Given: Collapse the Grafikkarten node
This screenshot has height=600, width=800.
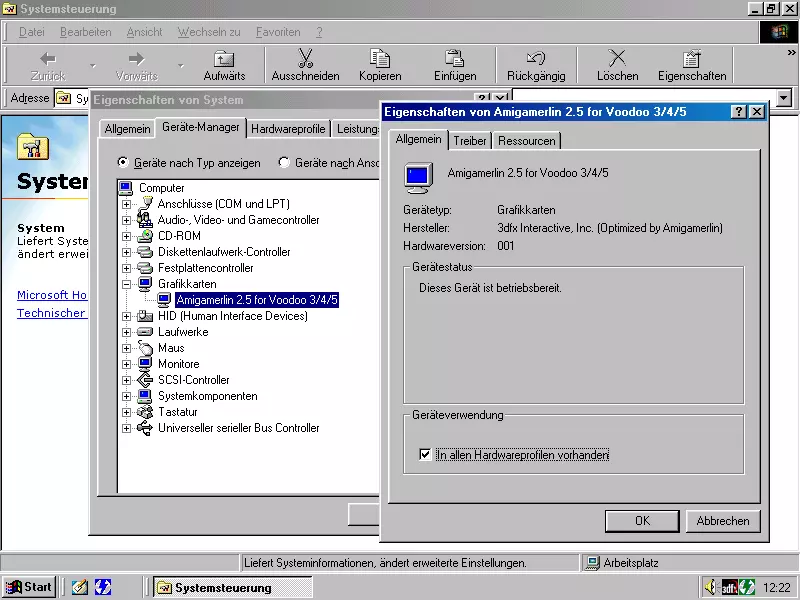Looking at the screenshot, I should [126, 284].
